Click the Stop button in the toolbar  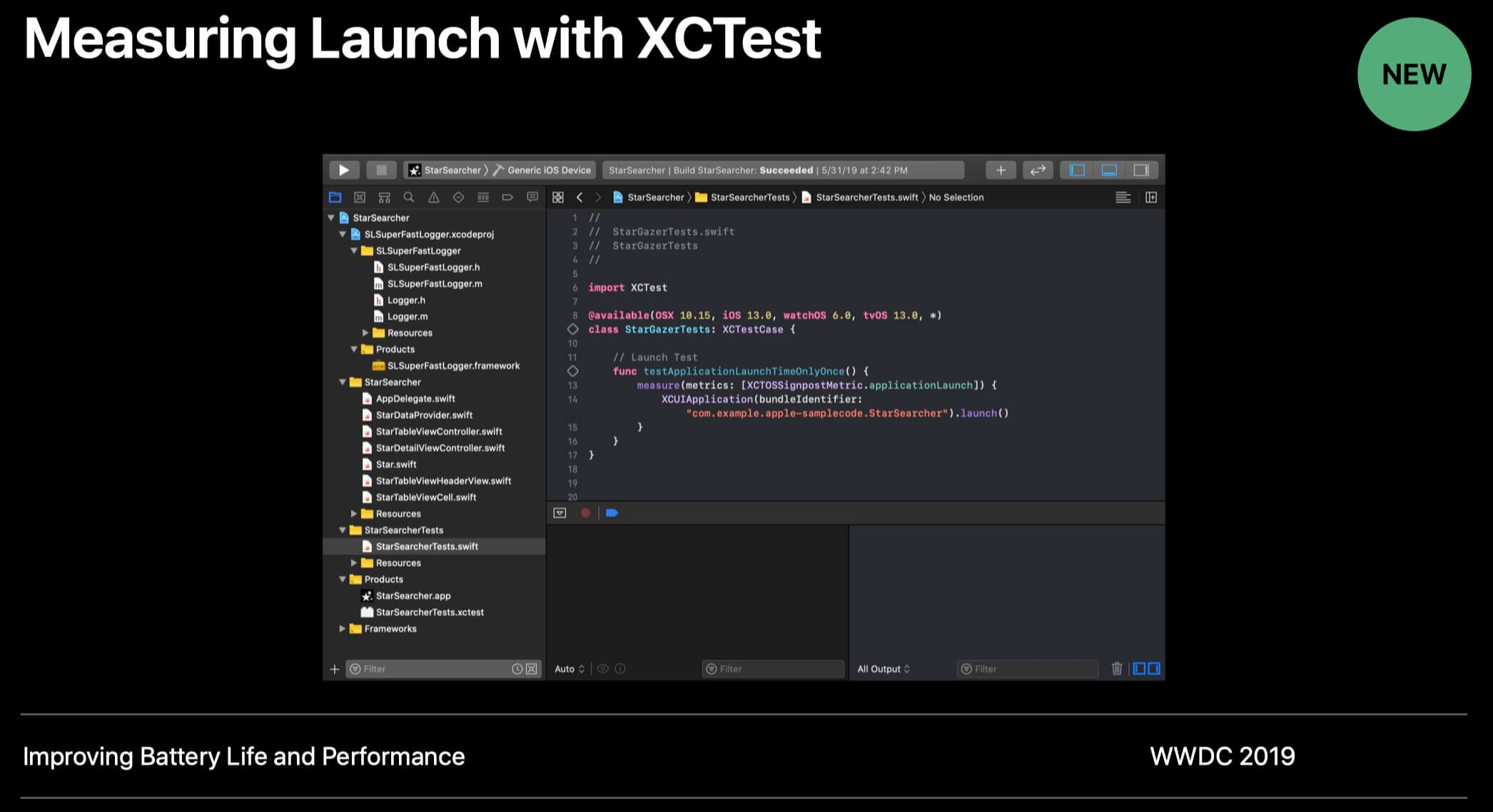pyautogui.click(x=381, y=170)
